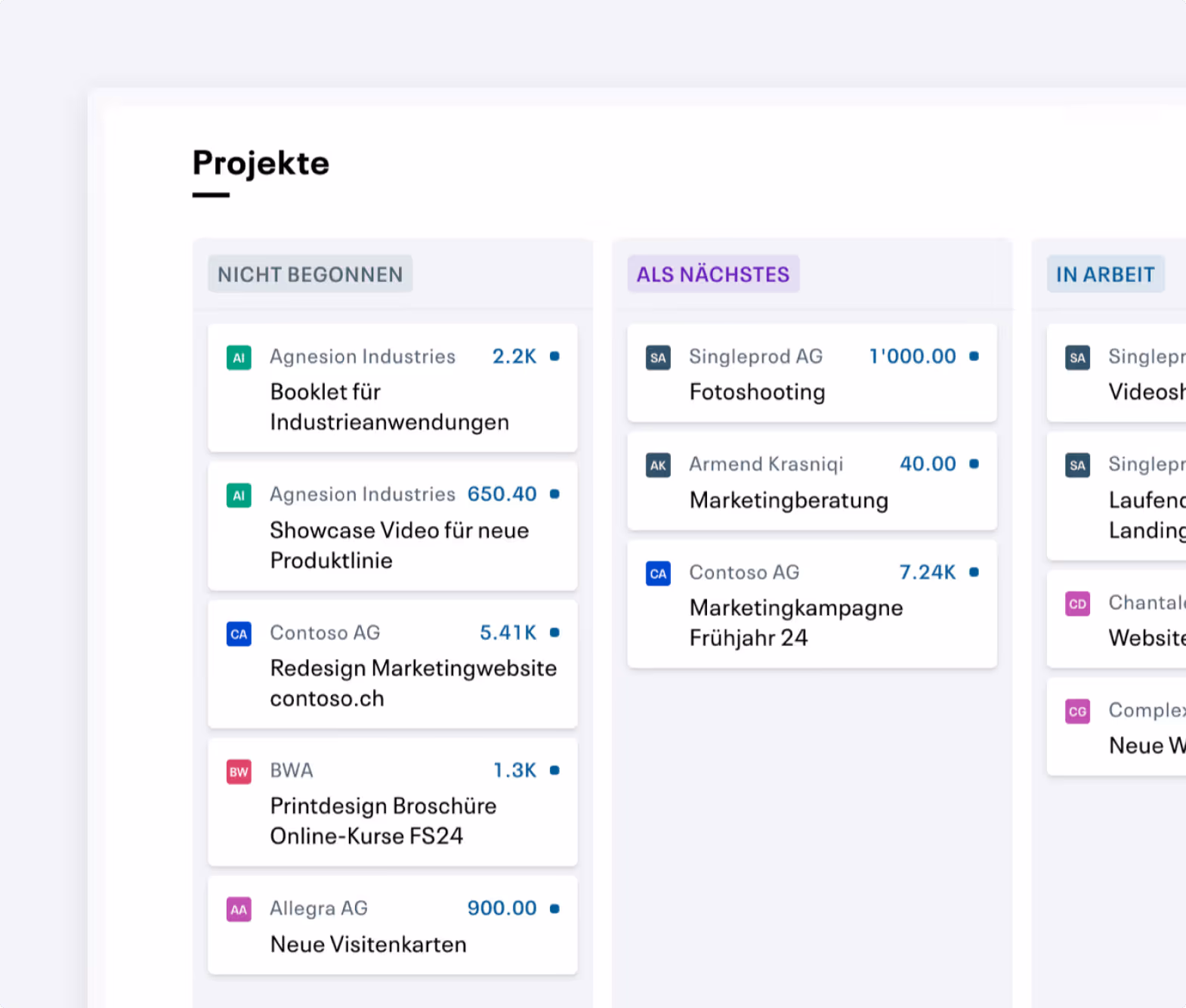Click the status dot next to 40.00
The width and height of the screenshot is (1186, 1008).
(x=974, y=464)
